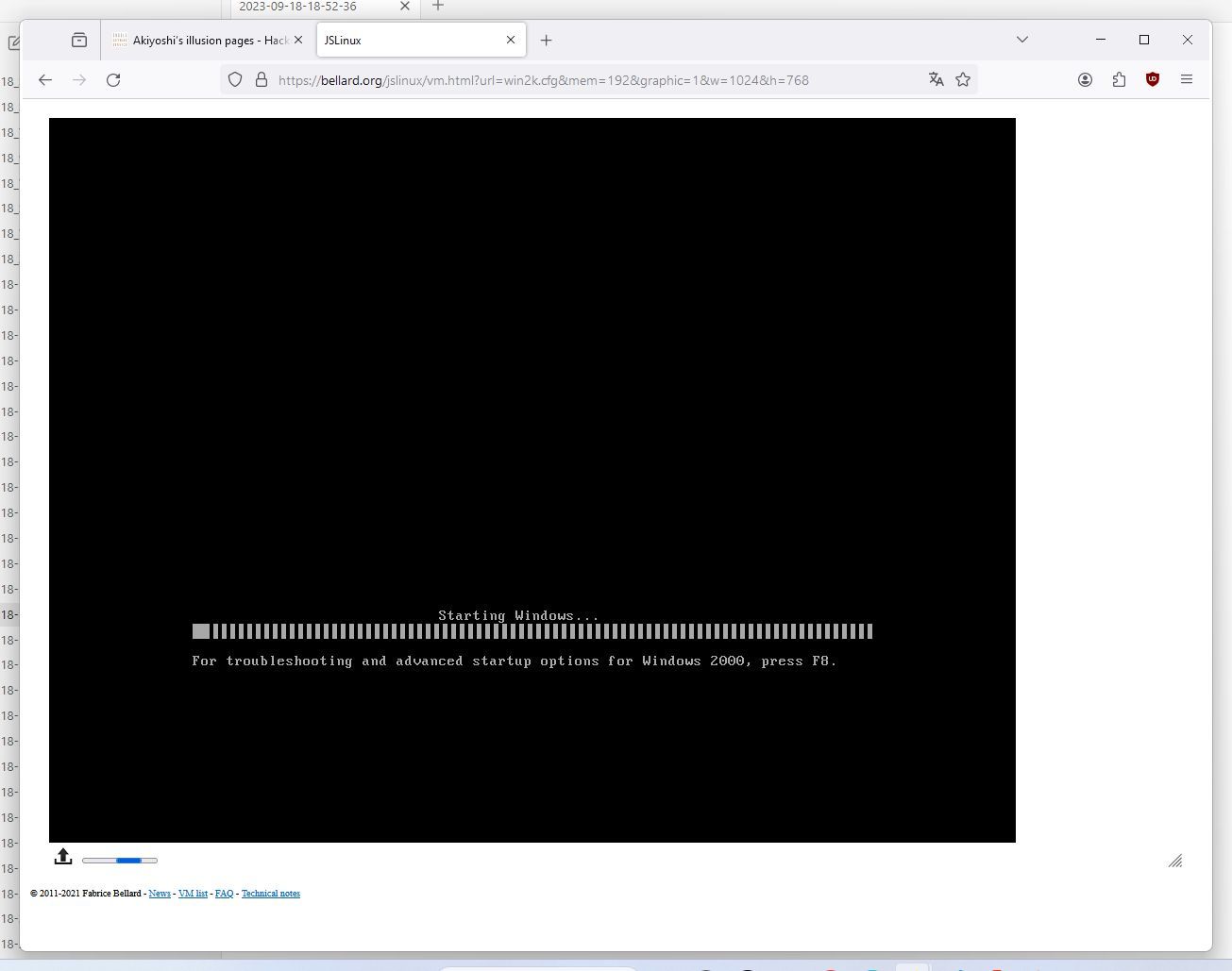This screenshot has height=971, width=1232.
Task: Close the 2023-09-18-18-52-36 background tab
Action: point(405,7)
